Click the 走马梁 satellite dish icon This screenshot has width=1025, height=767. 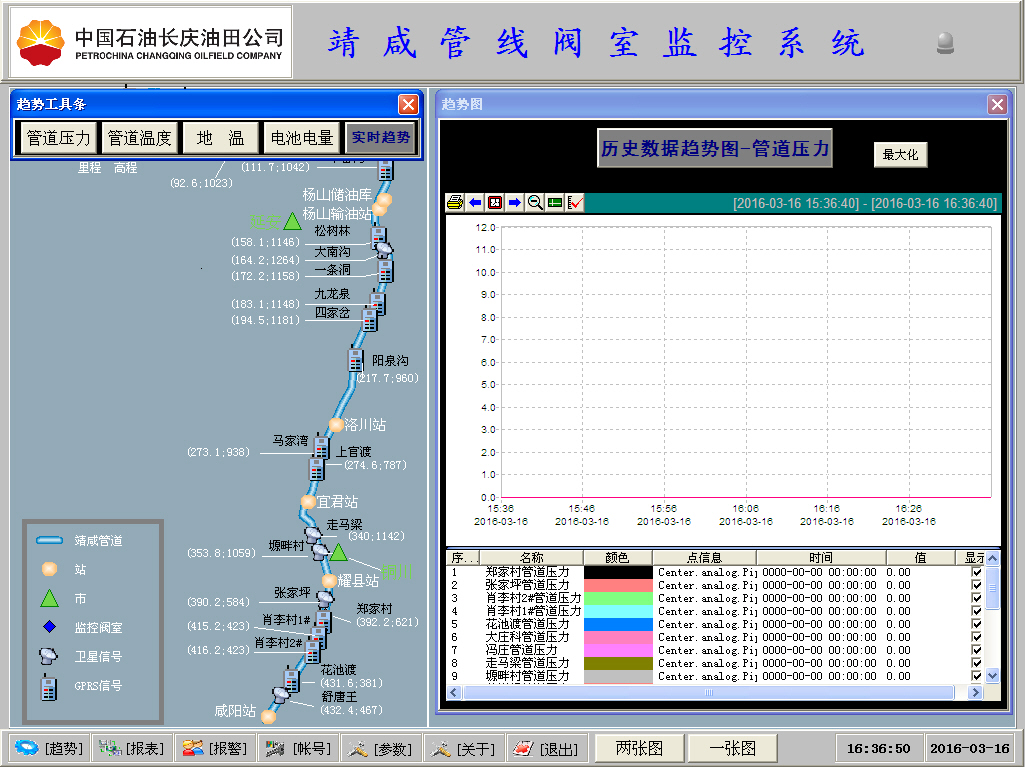(313, 534)
